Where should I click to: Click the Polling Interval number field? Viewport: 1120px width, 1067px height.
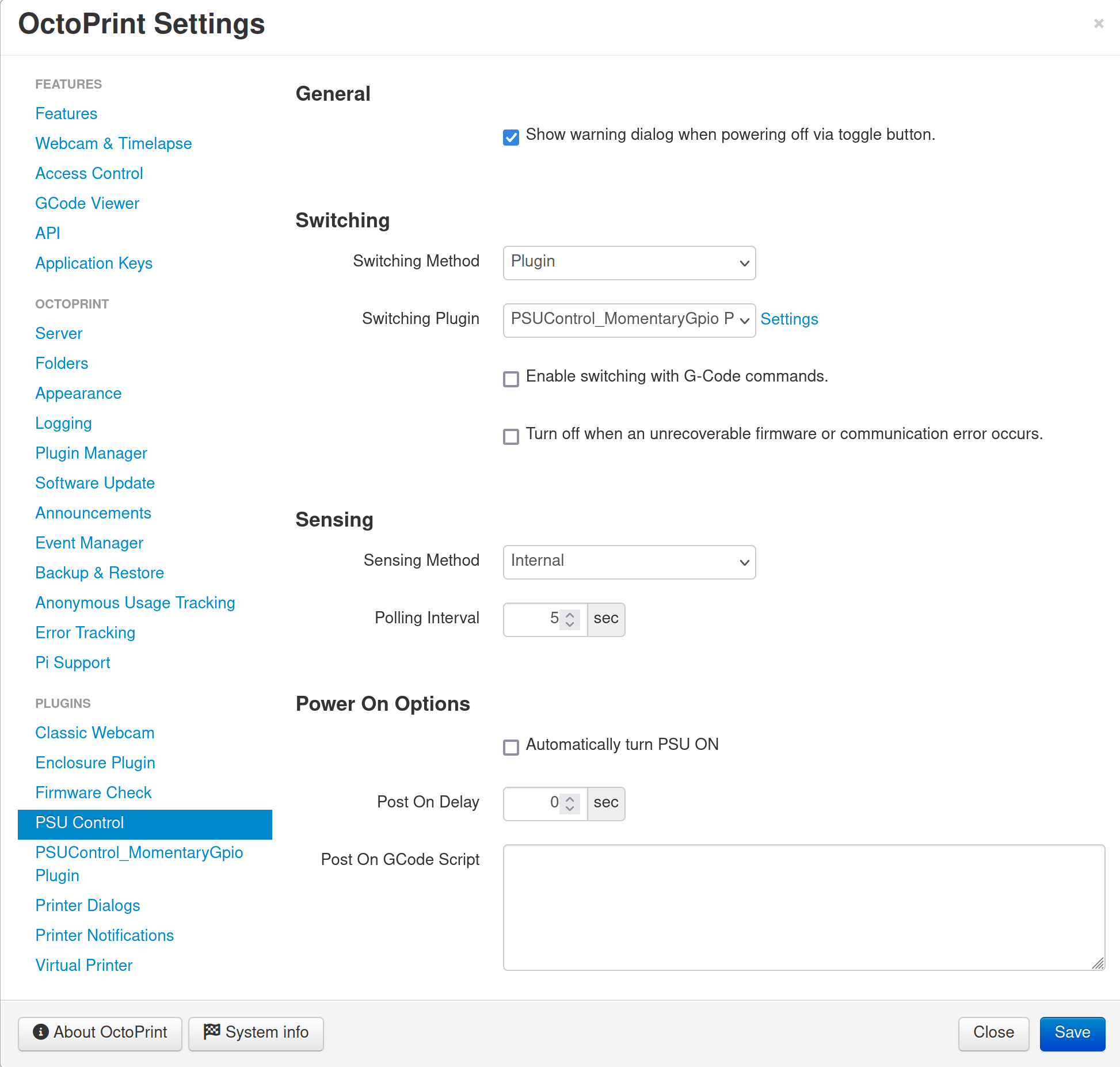click(x=545, y=620)
